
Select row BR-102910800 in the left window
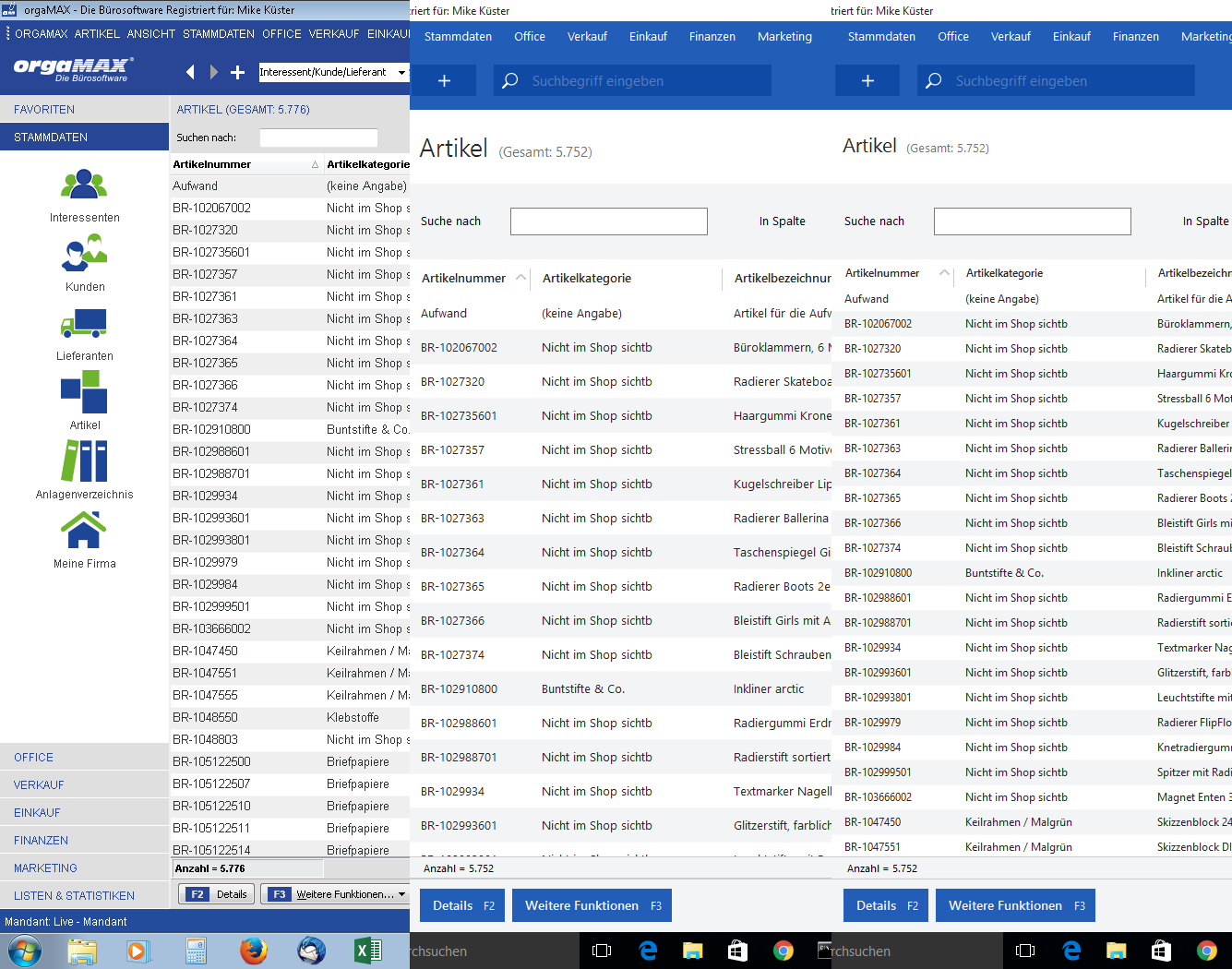(290, 429)
